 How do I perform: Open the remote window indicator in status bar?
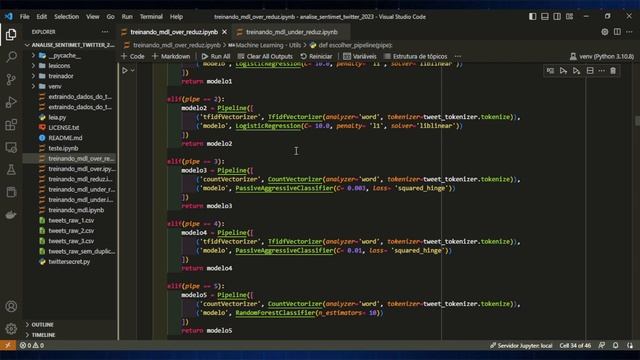point(8,345)
